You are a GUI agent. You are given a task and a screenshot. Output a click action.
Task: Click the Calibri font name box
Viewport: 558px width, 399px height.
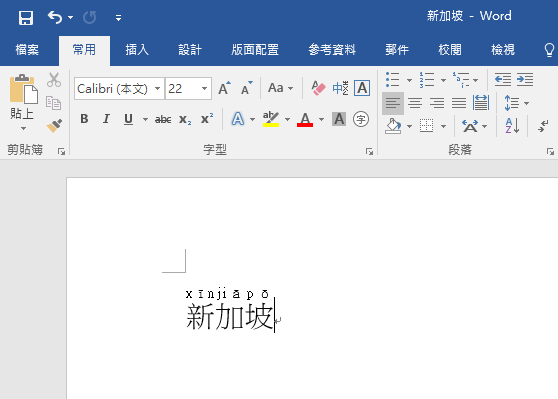point(114,89)
